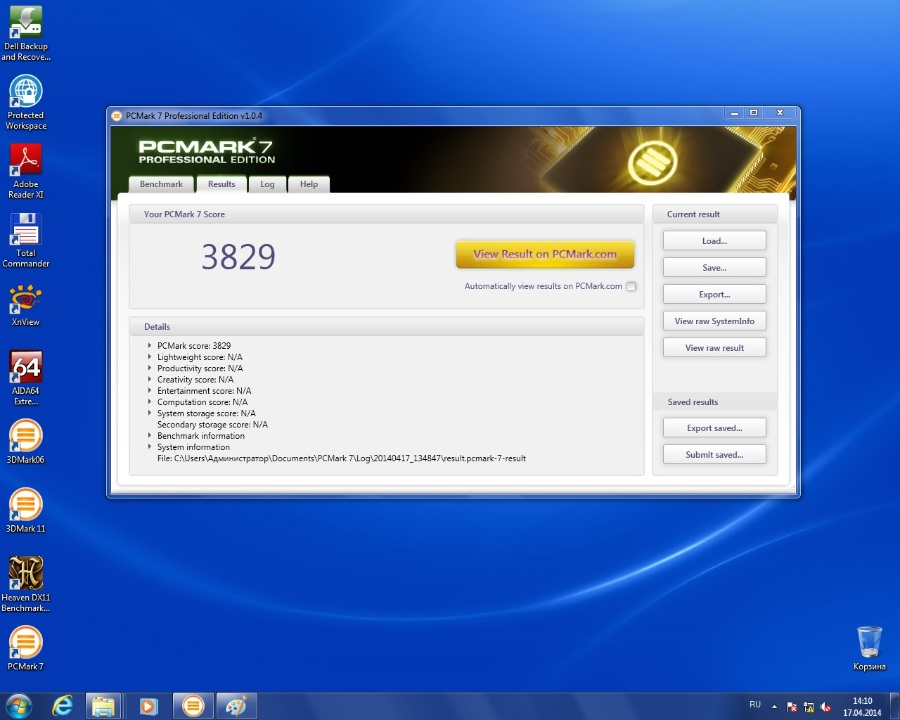The width and height of the screenshot is (900, 720).
Task: Enable automatically view results on PCMark.com
Action: click(631, 286)
